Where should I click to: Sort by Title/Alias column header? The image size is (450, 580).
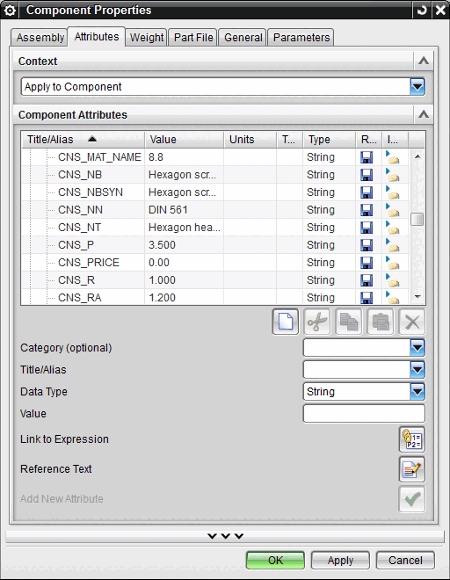click(x=82, y=139)
